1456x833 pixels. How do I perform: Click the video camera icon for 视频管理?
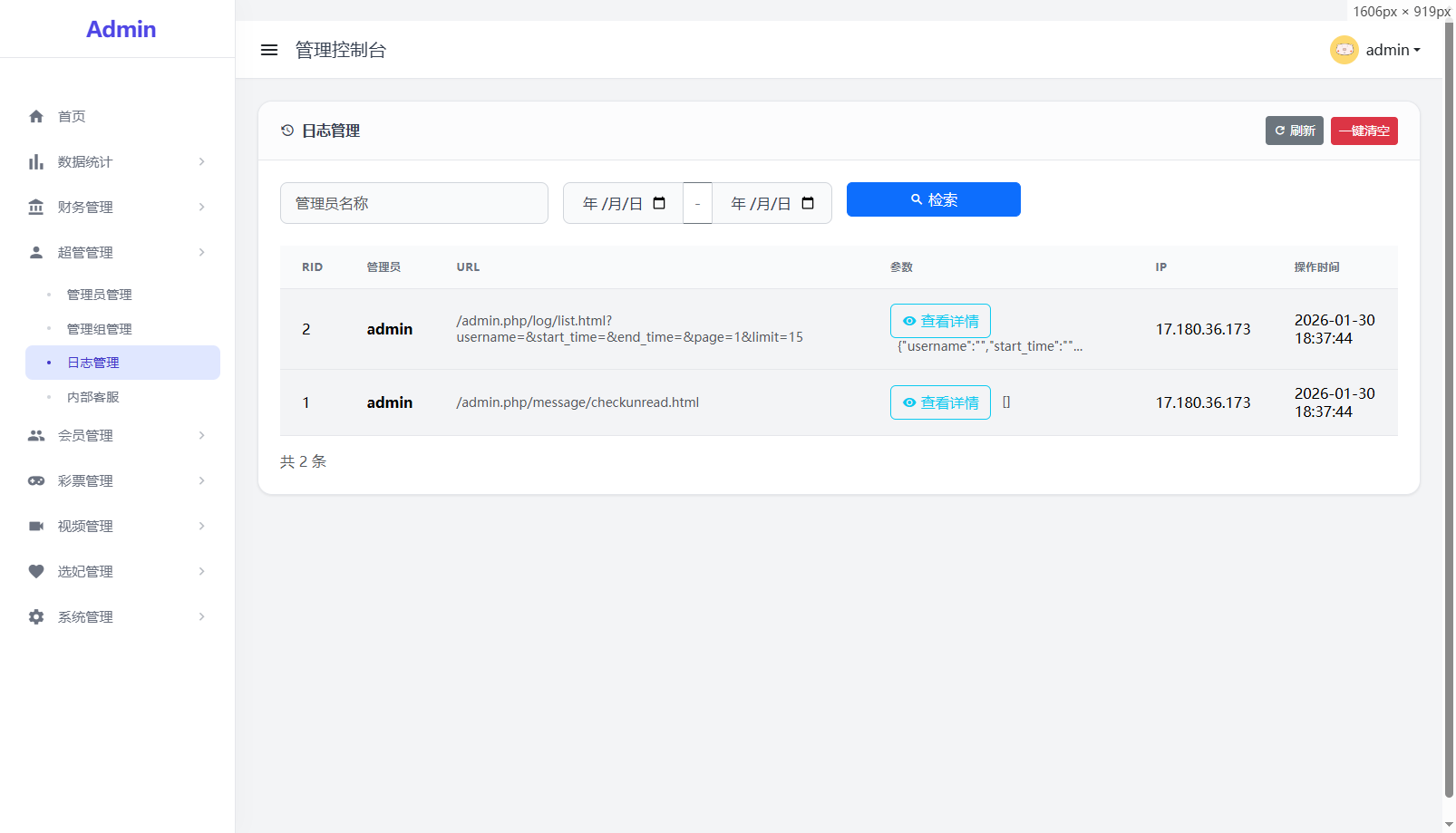(36, 526)
